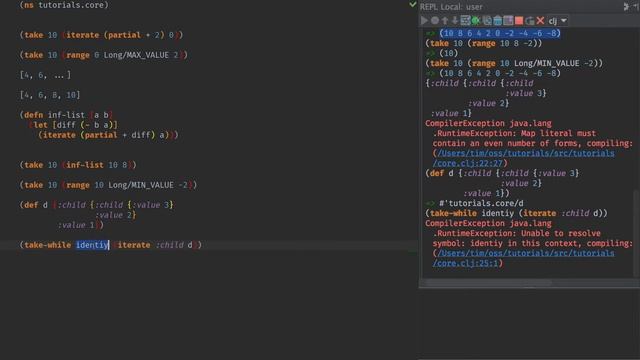640x360 pixels.
Task: Click the green icon in the REPL toolbar
Action: coord(476,20)
